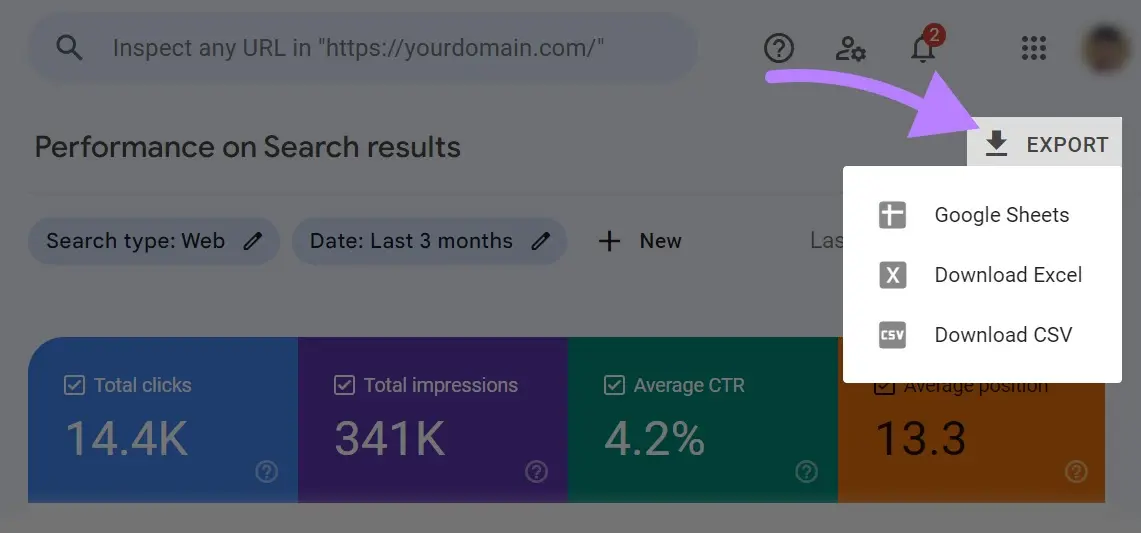Select Download CSV from export menu
The width and height of the screenshot is (1141, 533).
click(1002, 335)
